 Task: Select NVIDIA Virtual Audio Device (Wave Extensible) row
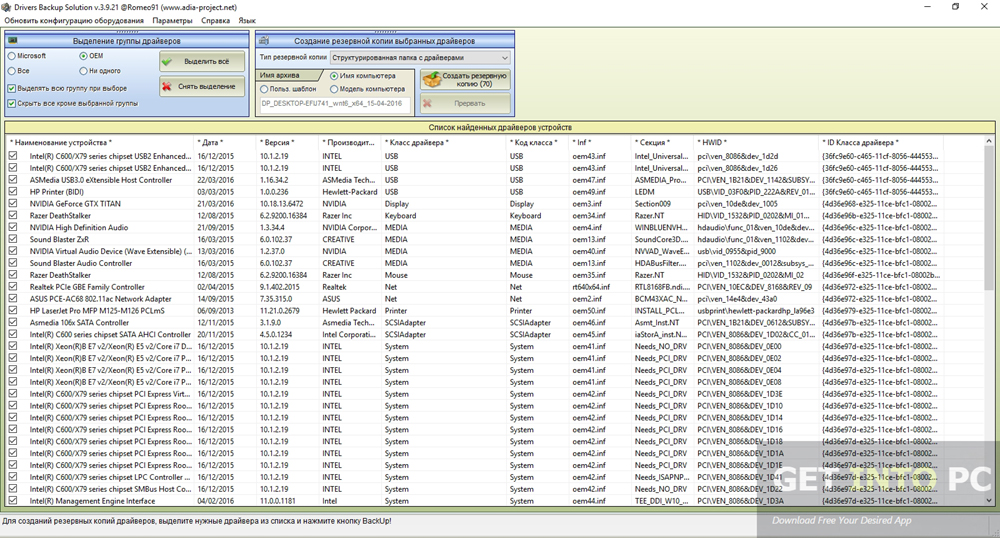pos(475,251)
